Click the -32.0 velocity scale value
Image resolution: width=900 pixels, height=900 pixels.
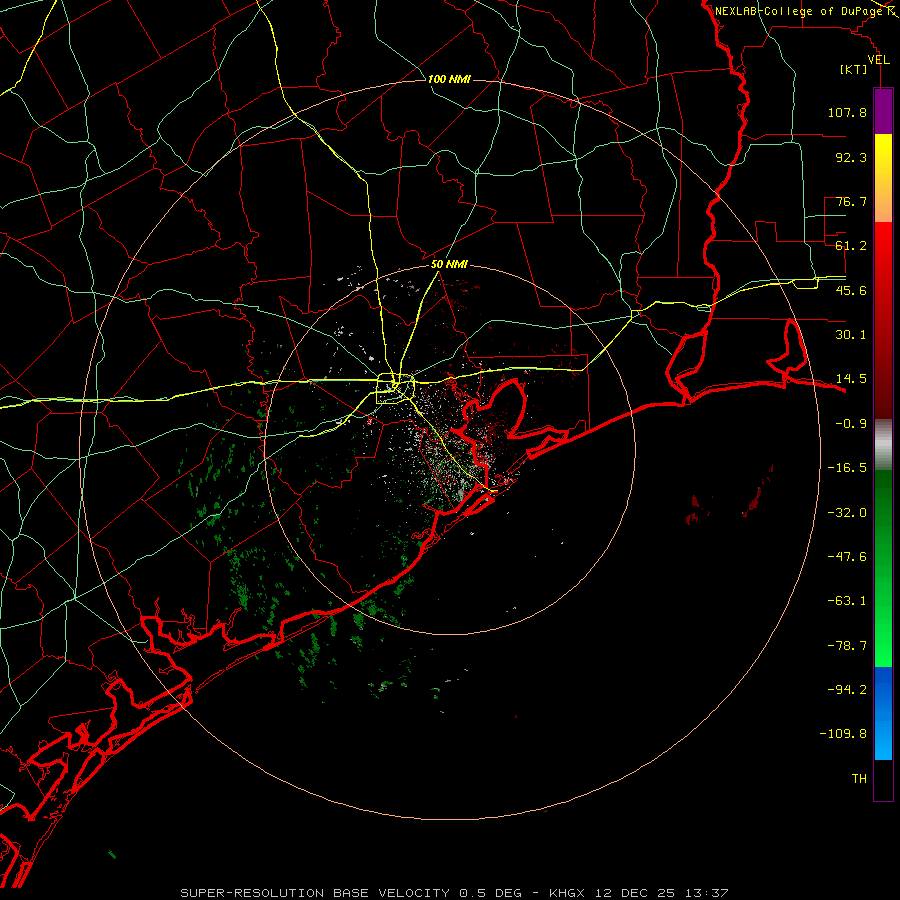(x=847, y=513)
